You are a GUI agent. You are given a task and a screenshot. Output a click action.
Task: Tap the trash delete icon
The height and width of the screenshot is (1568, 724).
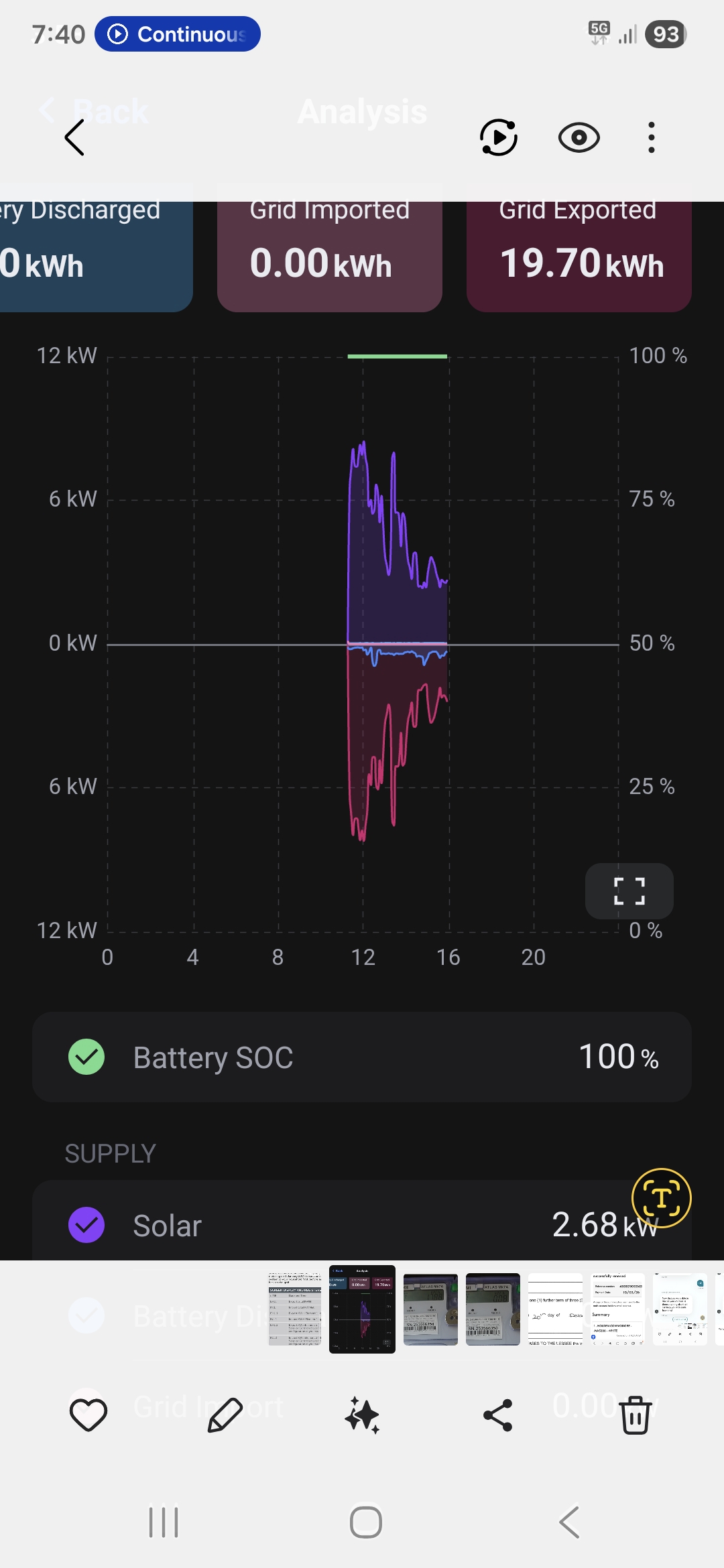pos(635,1415)
